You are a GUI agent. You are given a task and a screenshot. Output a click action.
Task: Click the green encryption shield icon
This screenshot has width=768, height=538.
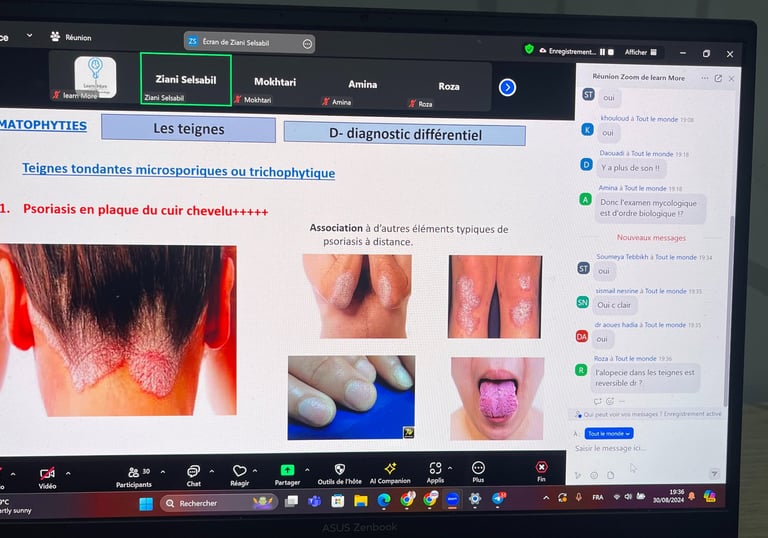[529, 49]
